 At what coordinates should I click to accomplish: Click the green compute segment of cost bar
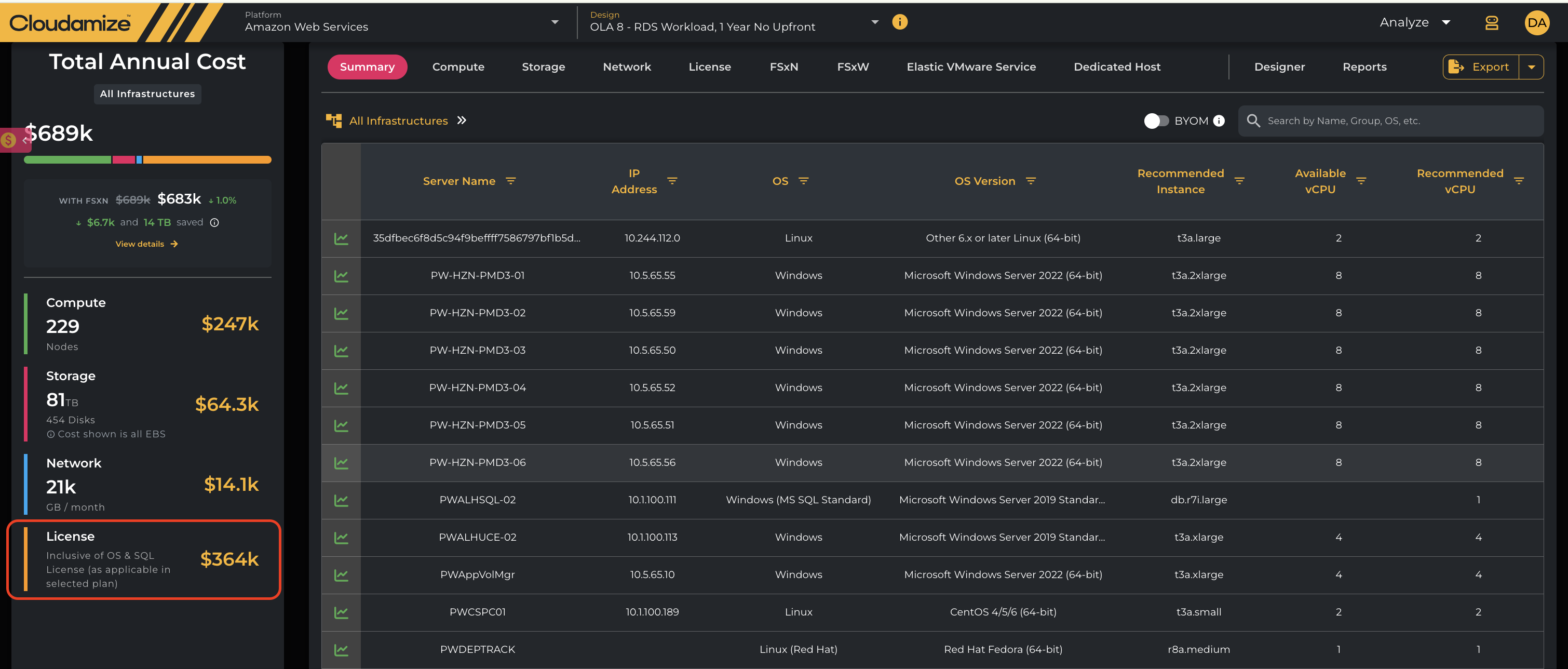pos(67,160)
